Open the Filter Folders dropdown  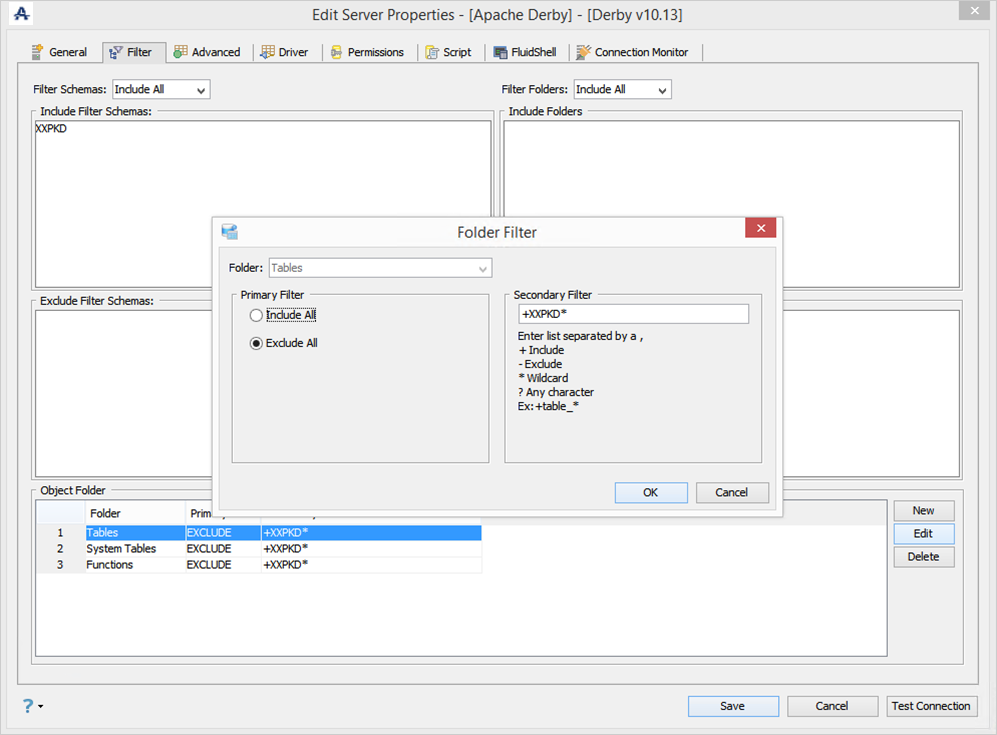click(x=622, y=90)
